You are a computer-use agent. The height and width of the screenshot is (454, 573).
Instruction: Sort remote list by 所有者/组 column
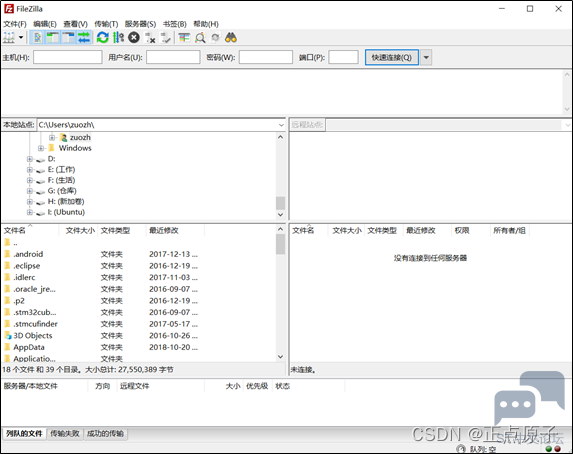[x=509, y=231]
